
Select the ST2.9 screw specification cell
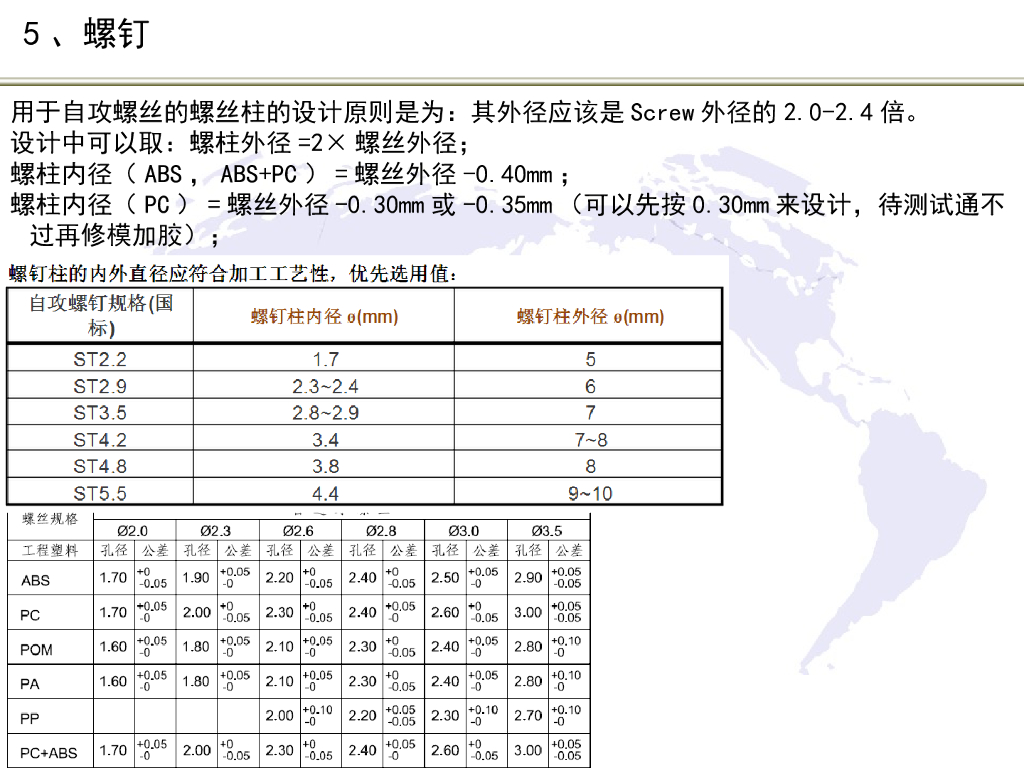point(100,384)
